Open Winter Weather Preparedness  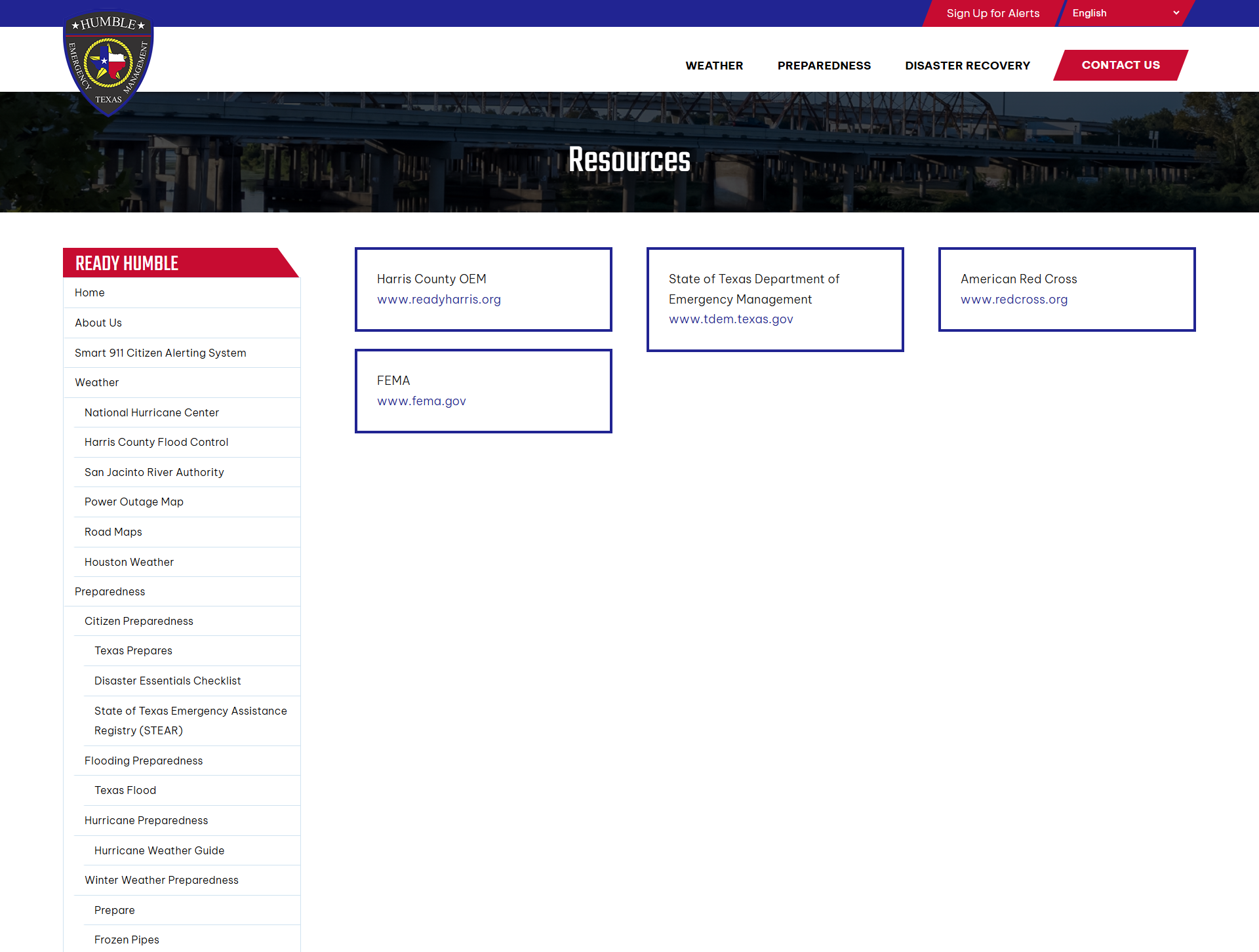[x=187, y=880]
